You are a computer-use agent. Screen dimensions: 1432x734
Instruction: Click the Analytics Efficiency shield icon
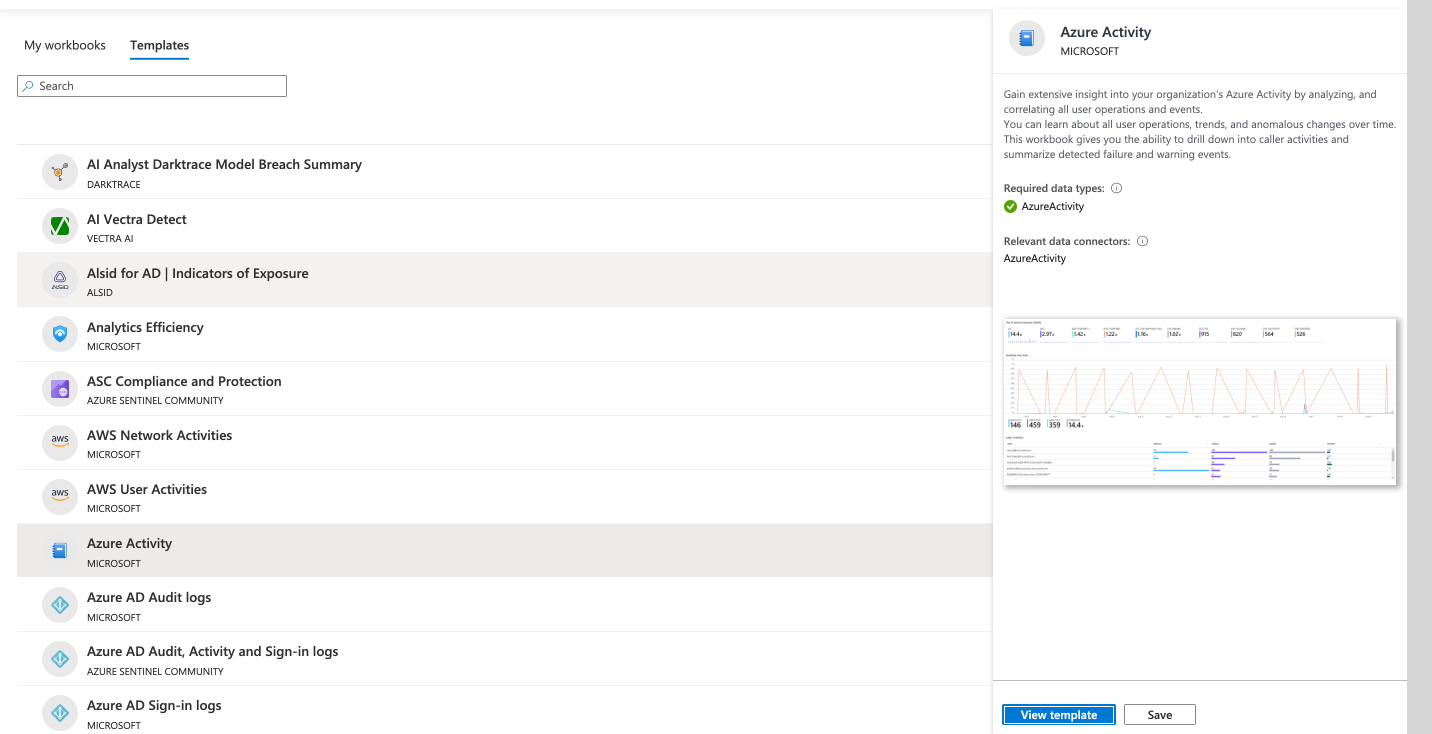pyautogui.click(x=60, y=334)
